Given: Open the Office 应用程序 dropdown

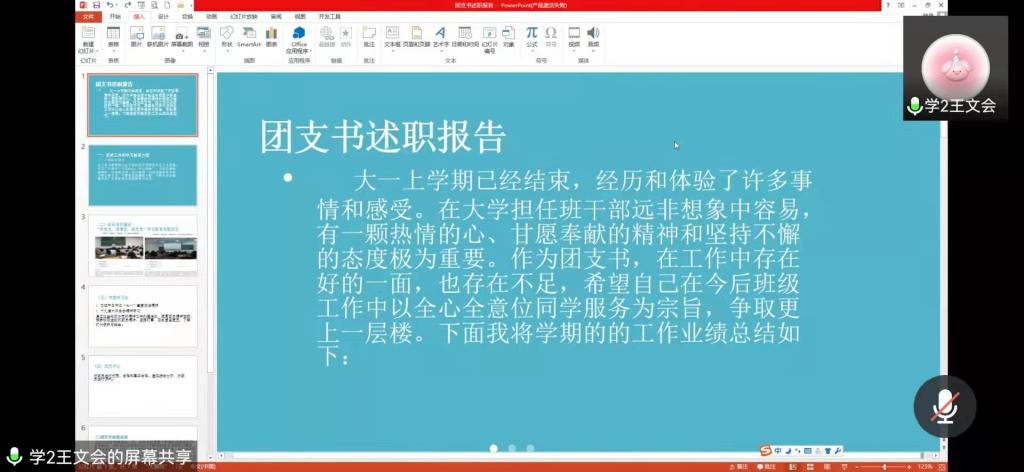Looking at the screenshot, I should 299,49.
